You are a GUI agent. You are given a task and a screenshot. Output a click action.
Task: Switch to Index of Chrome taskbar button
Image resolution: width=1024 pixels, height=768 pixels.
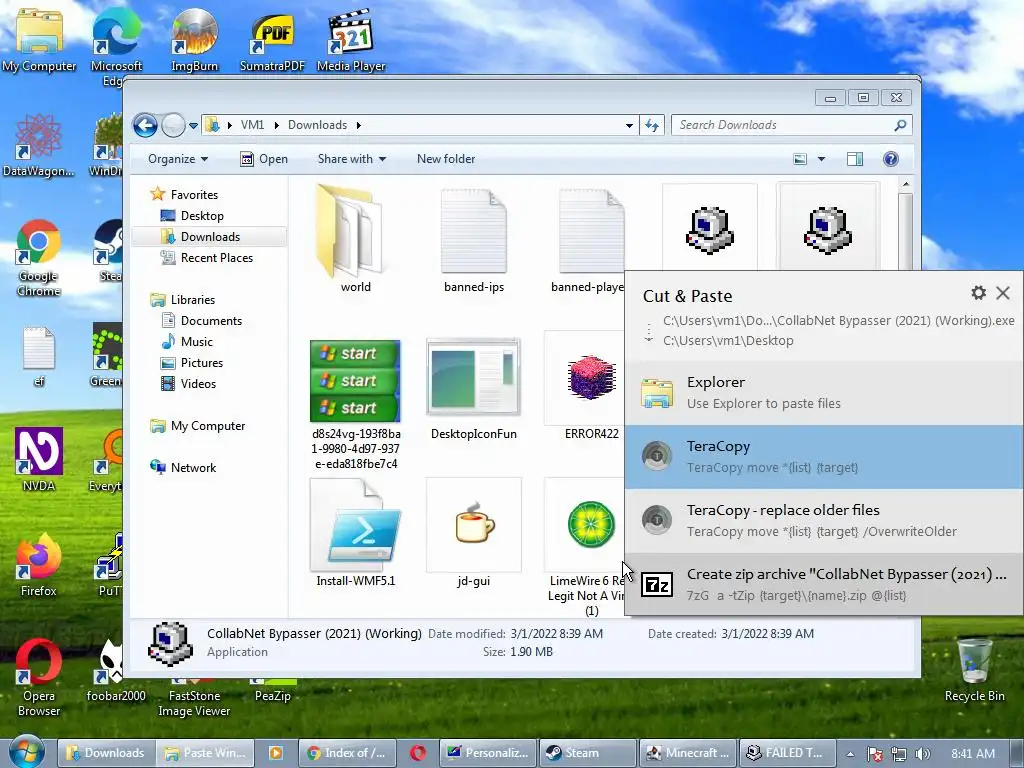[x=348, y=752]
